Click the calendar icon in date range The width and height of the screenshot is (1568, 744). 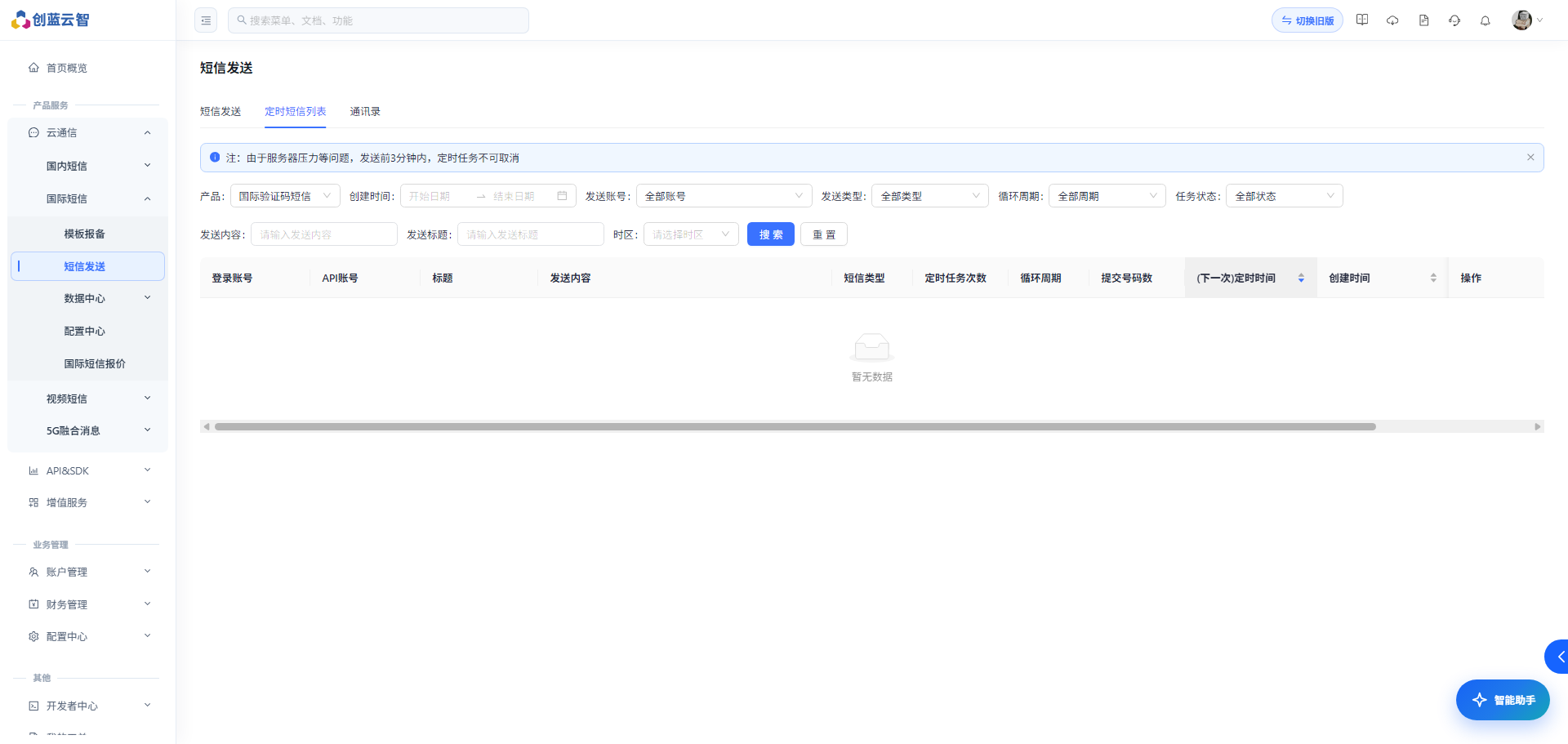562,196
